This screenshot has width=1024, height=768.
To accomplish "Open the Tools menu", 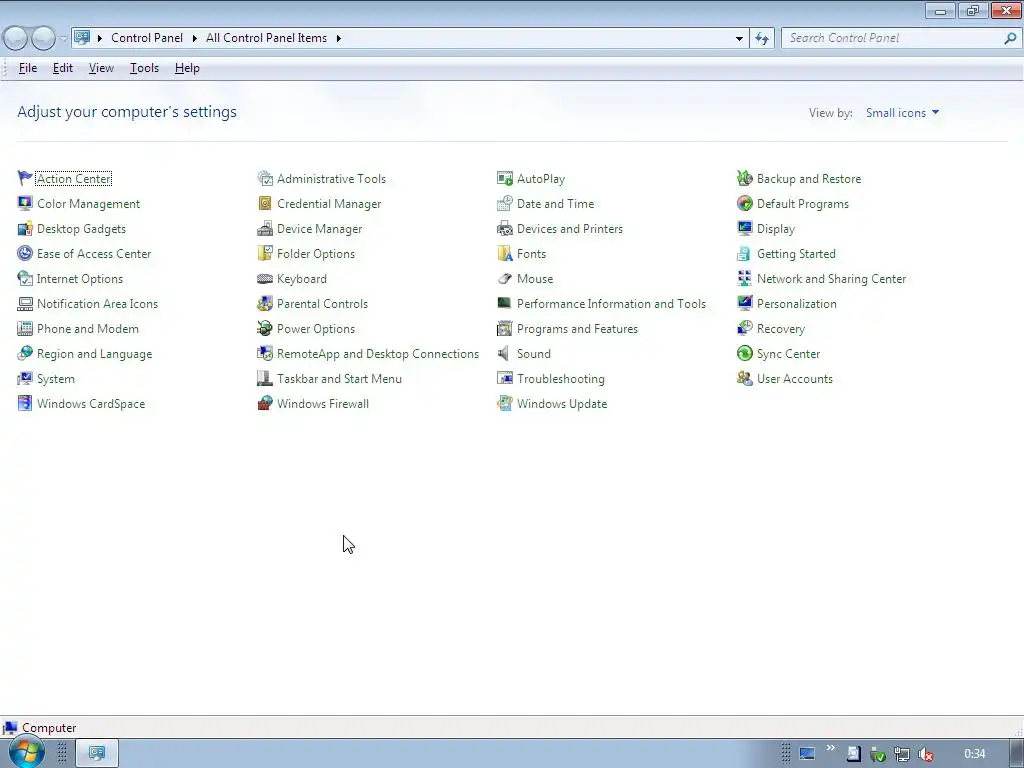I will point(144,68).
